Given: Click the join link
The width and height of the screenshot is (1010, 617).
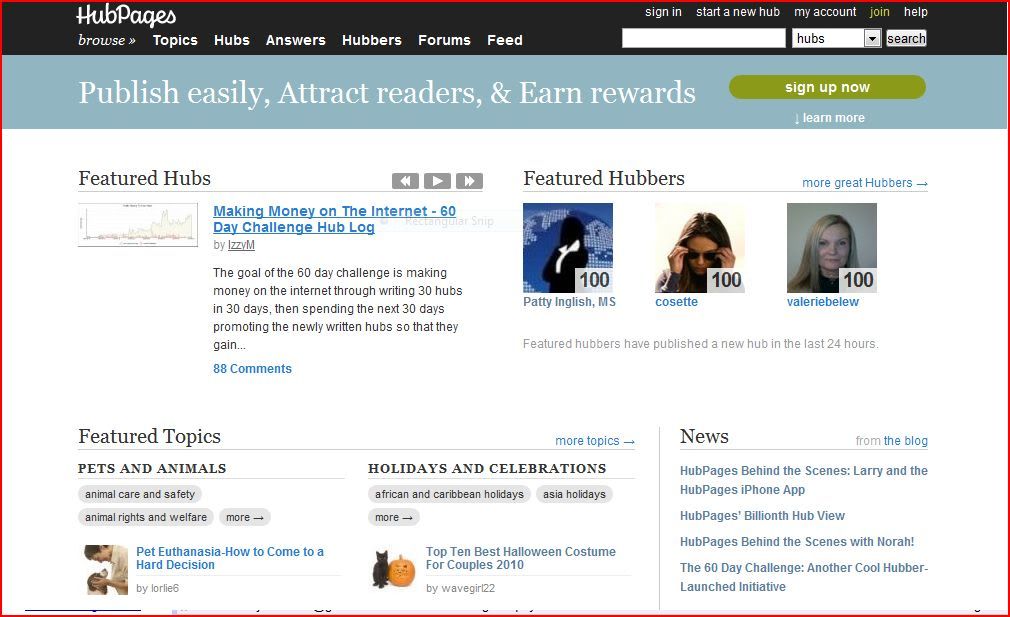Looking at the screenshot, I should click(x=879, y=12).
